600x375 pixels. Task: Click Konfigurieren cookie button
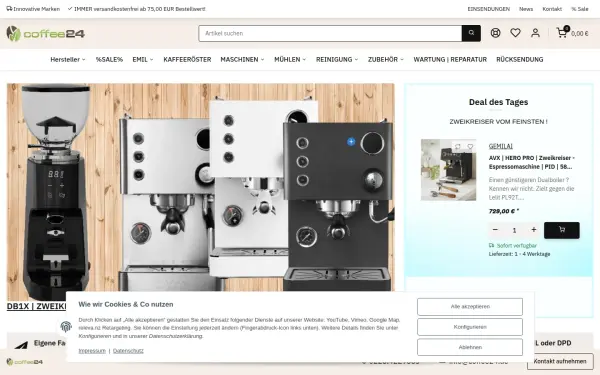click(470, 327)
